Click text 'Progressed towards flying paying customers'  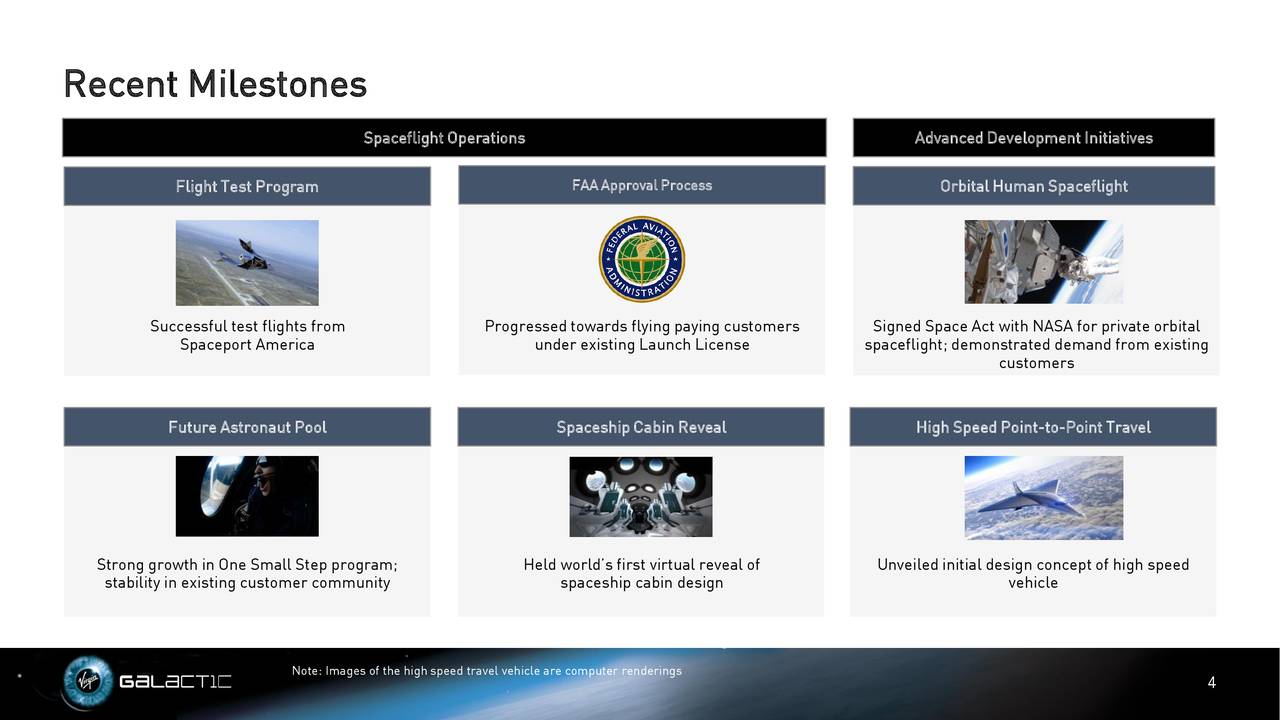(x=642, y=327)
